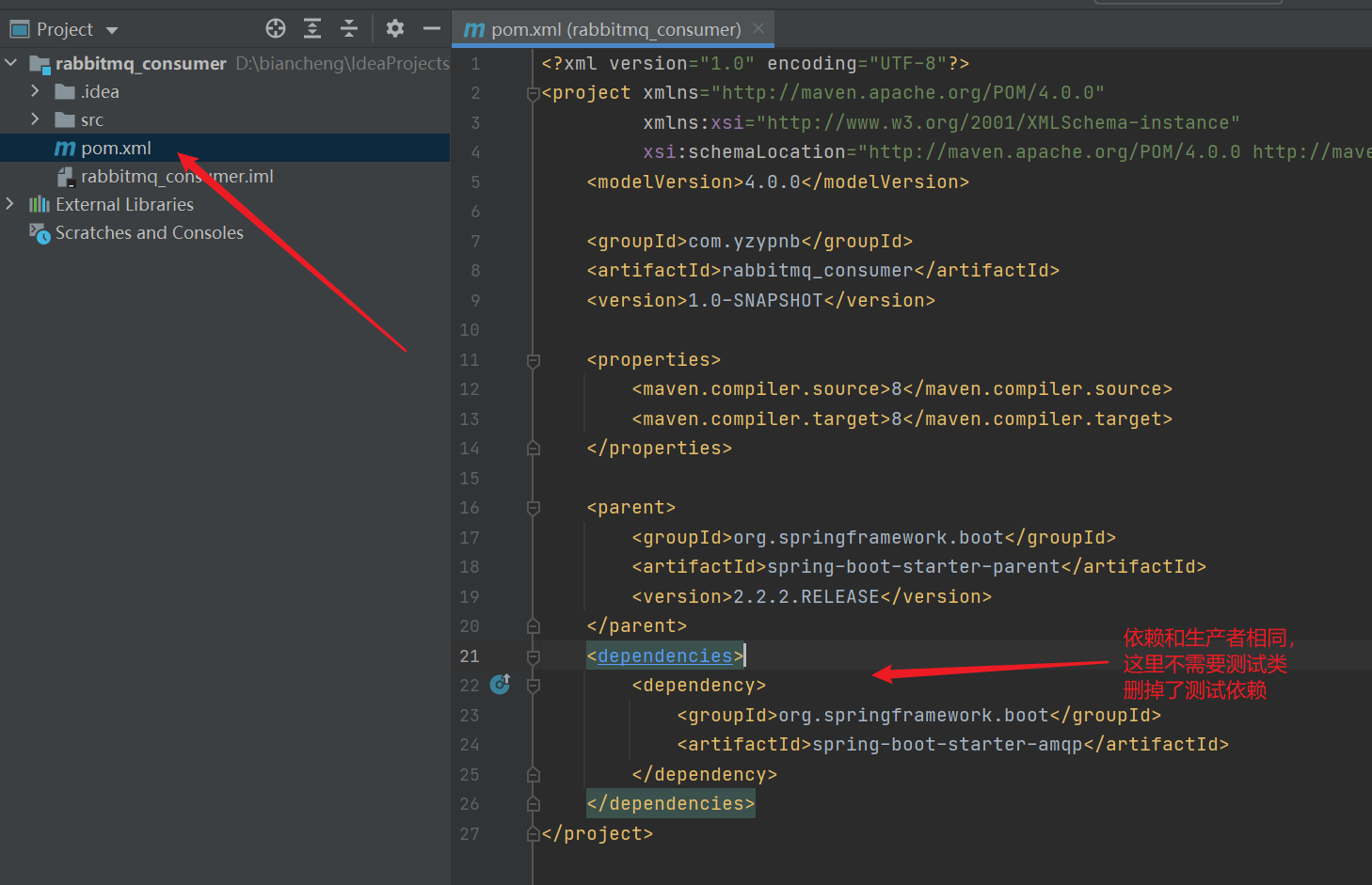Click maven.compiler.target line

tap(902, 419)
